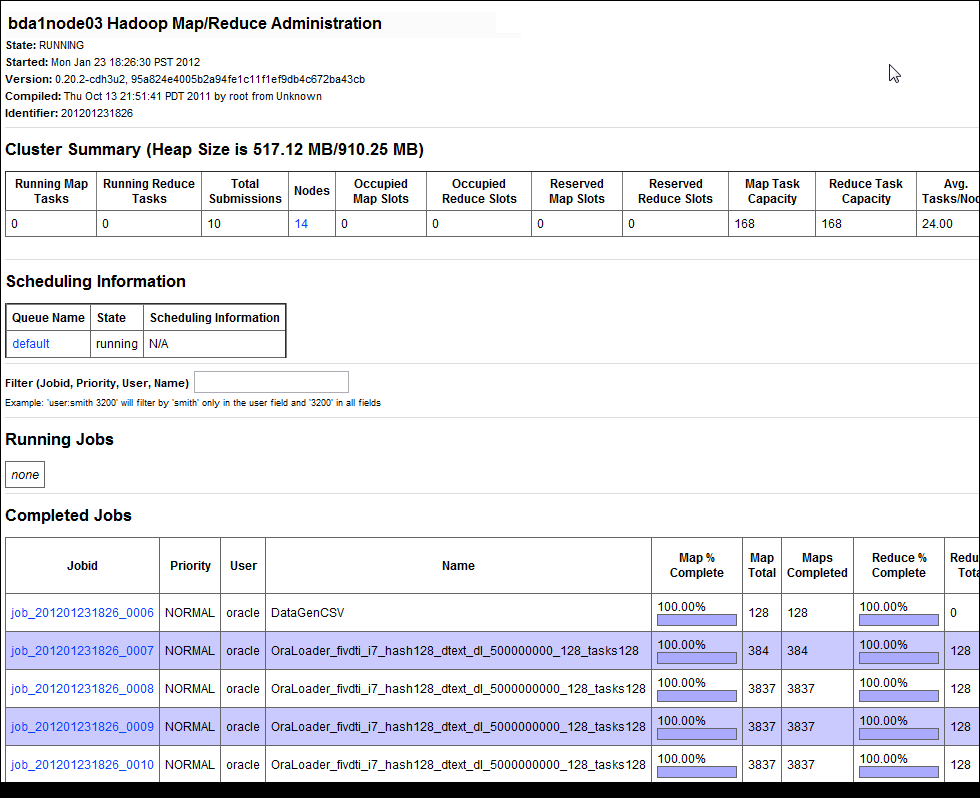Click Map % progress bar for job 0010

(696, 772)
